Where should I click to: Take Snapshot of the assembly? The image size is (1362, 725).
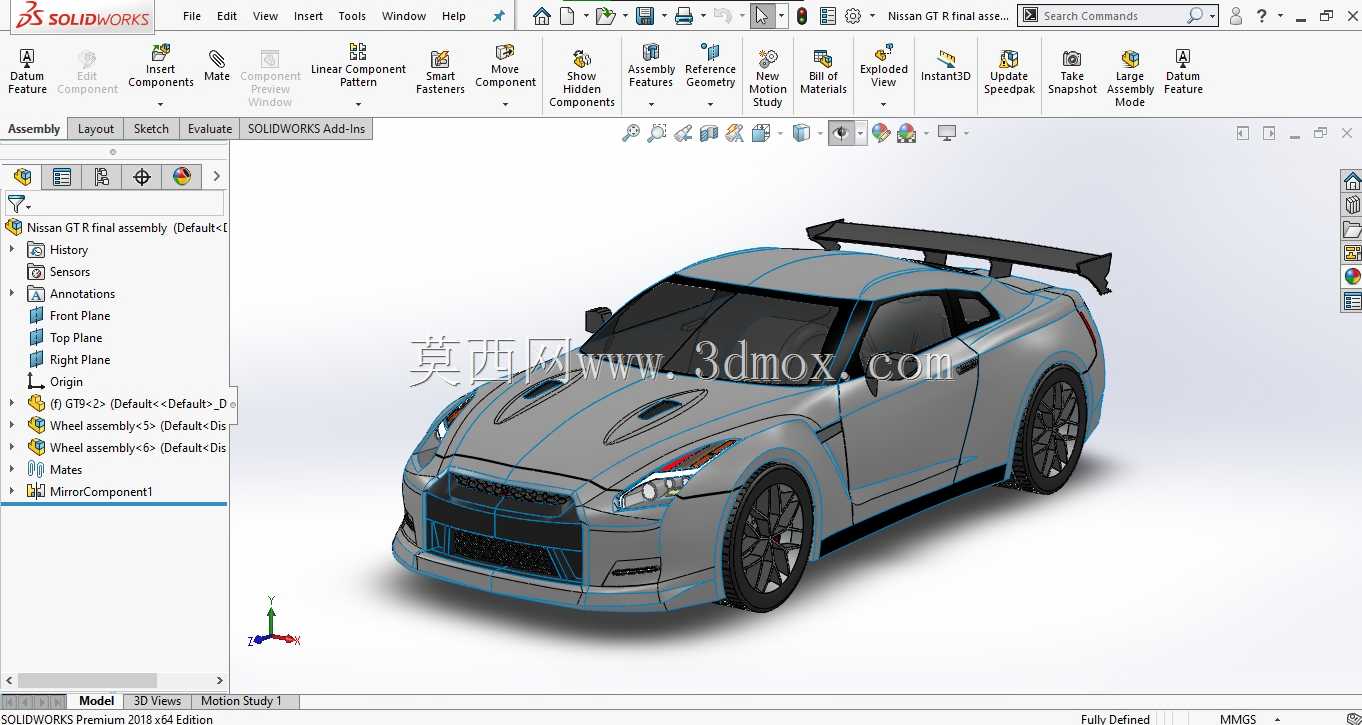pos(1072,72)
